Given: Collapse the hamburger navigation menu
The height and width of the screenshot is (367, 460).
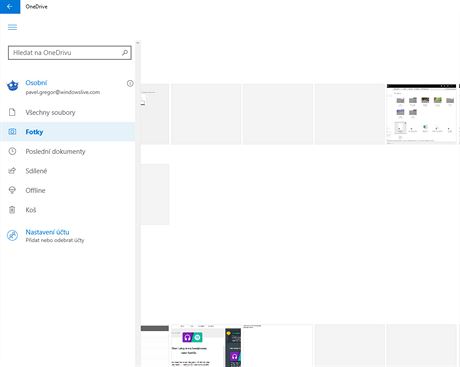Looking at the screenshot, I should pos(12,27).
